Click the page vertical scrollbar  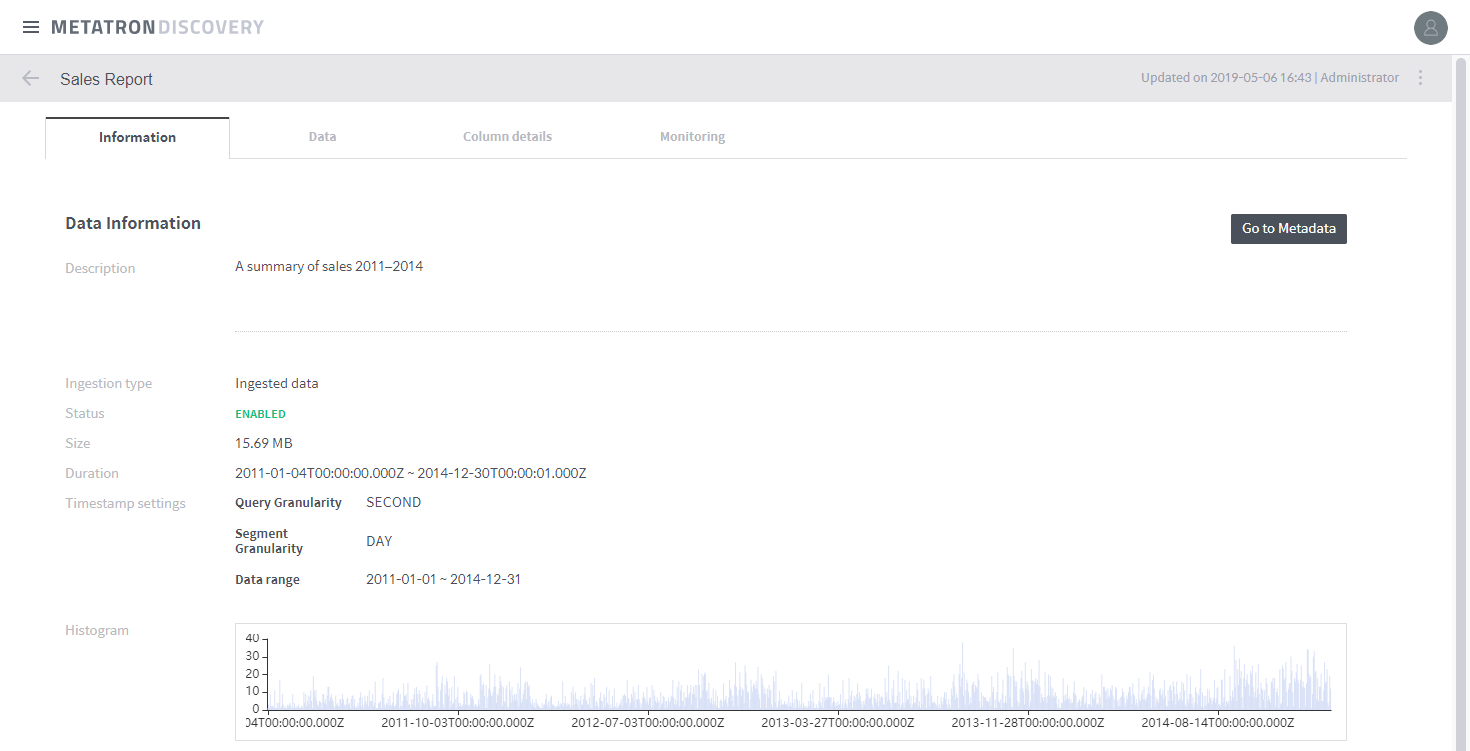(1461, 402)
